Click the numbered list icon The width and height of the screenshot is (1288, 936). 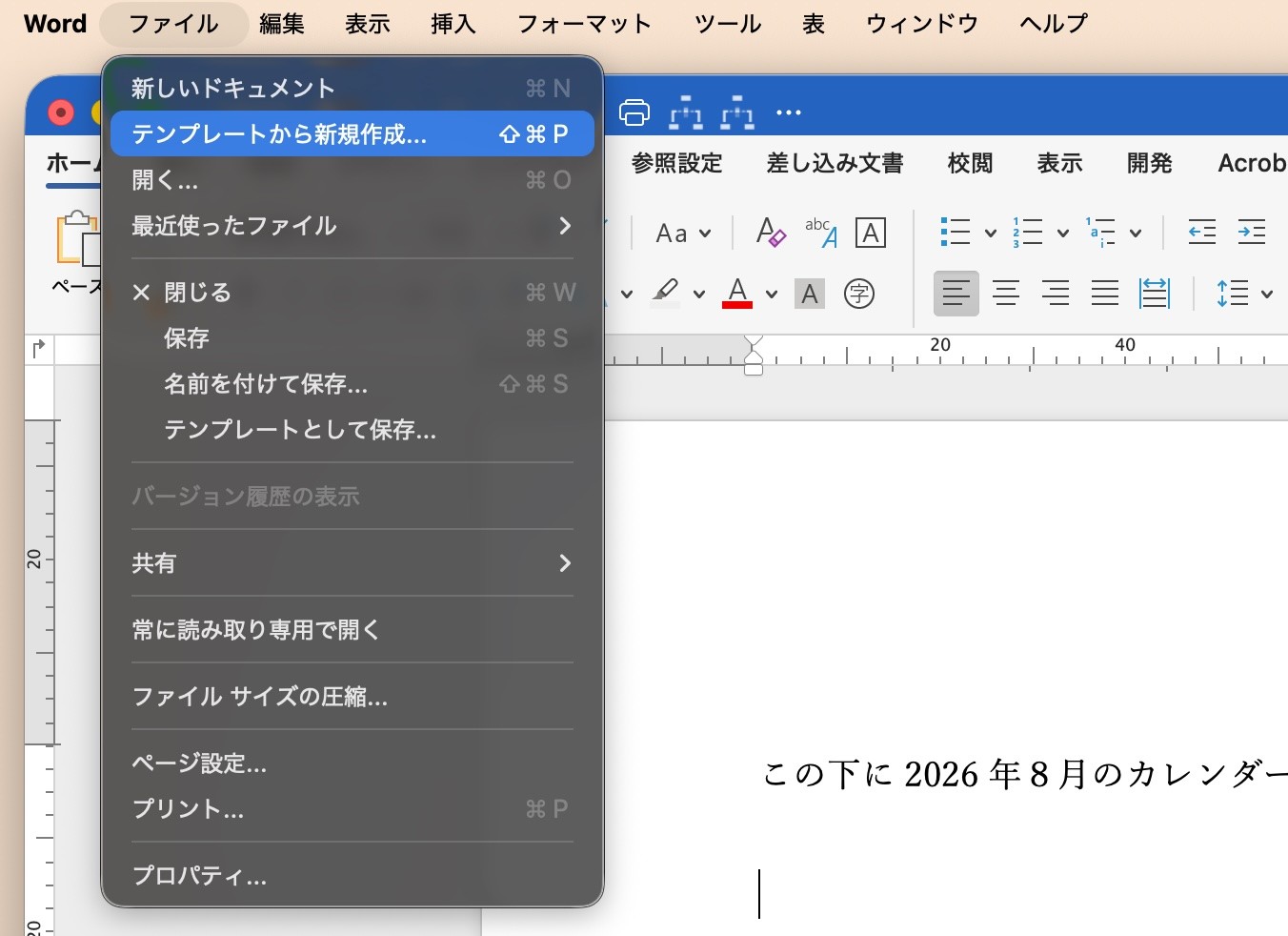tap(1028, 233)
